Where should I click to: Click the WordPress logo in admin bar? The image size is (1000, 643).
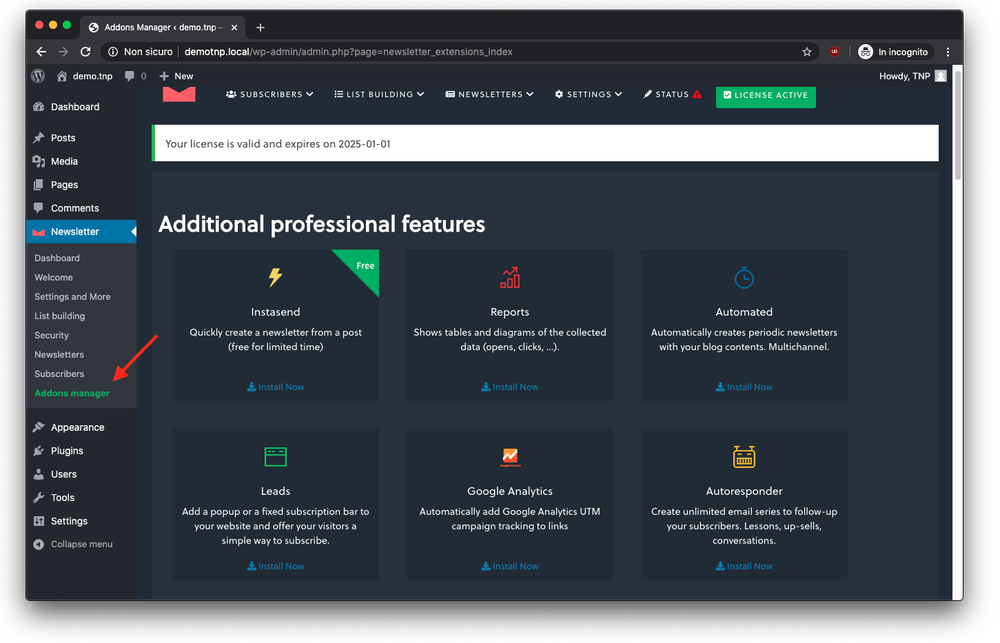pyautogui.click(x=38, y=76)
